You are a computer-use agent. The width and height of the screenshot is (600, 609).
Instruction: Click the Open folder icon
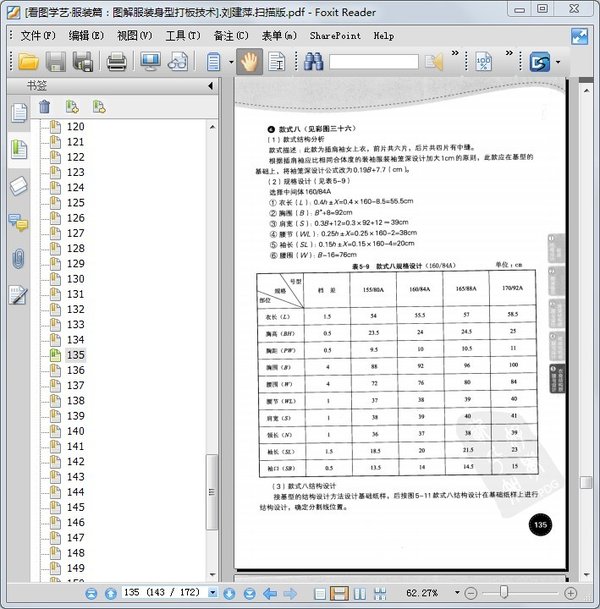click(x=28, y=62)
